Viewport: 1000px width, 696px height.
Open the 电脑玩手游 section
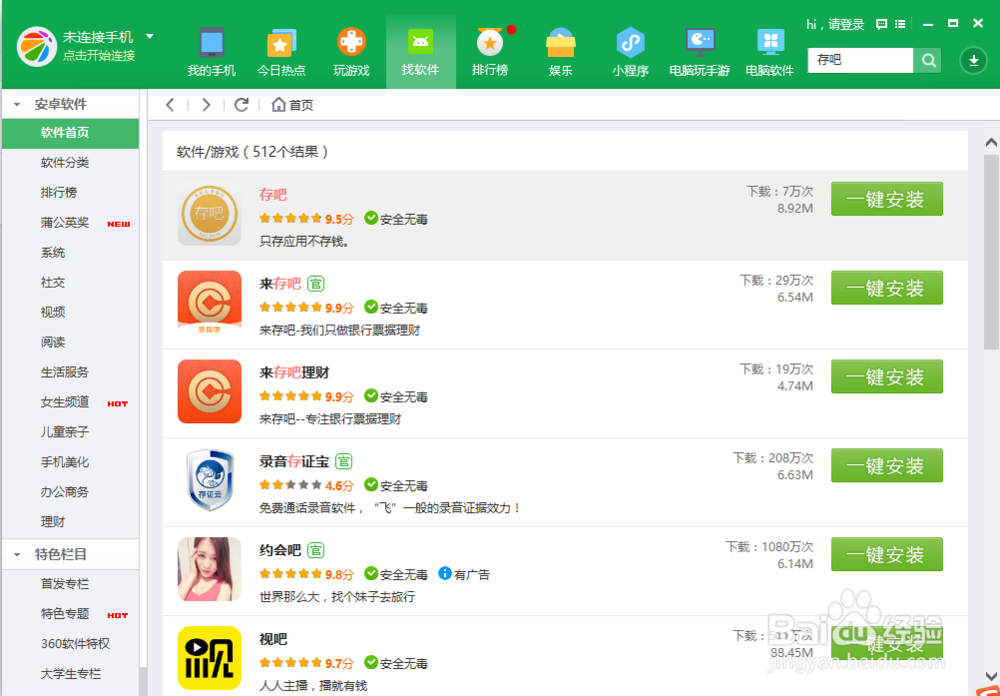click(700, 52)
